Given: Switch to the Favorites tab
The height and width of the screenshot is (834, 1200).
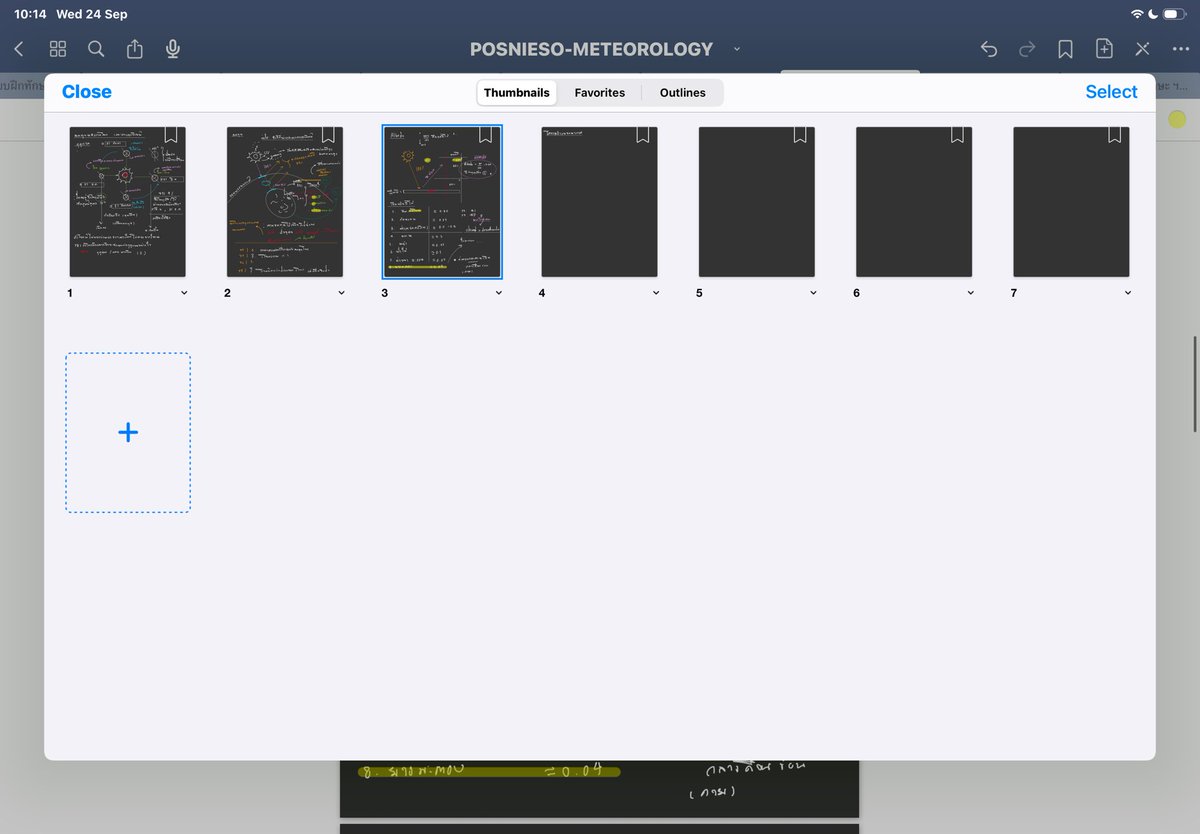Looking at the screenshot, I should click(599, 92).
